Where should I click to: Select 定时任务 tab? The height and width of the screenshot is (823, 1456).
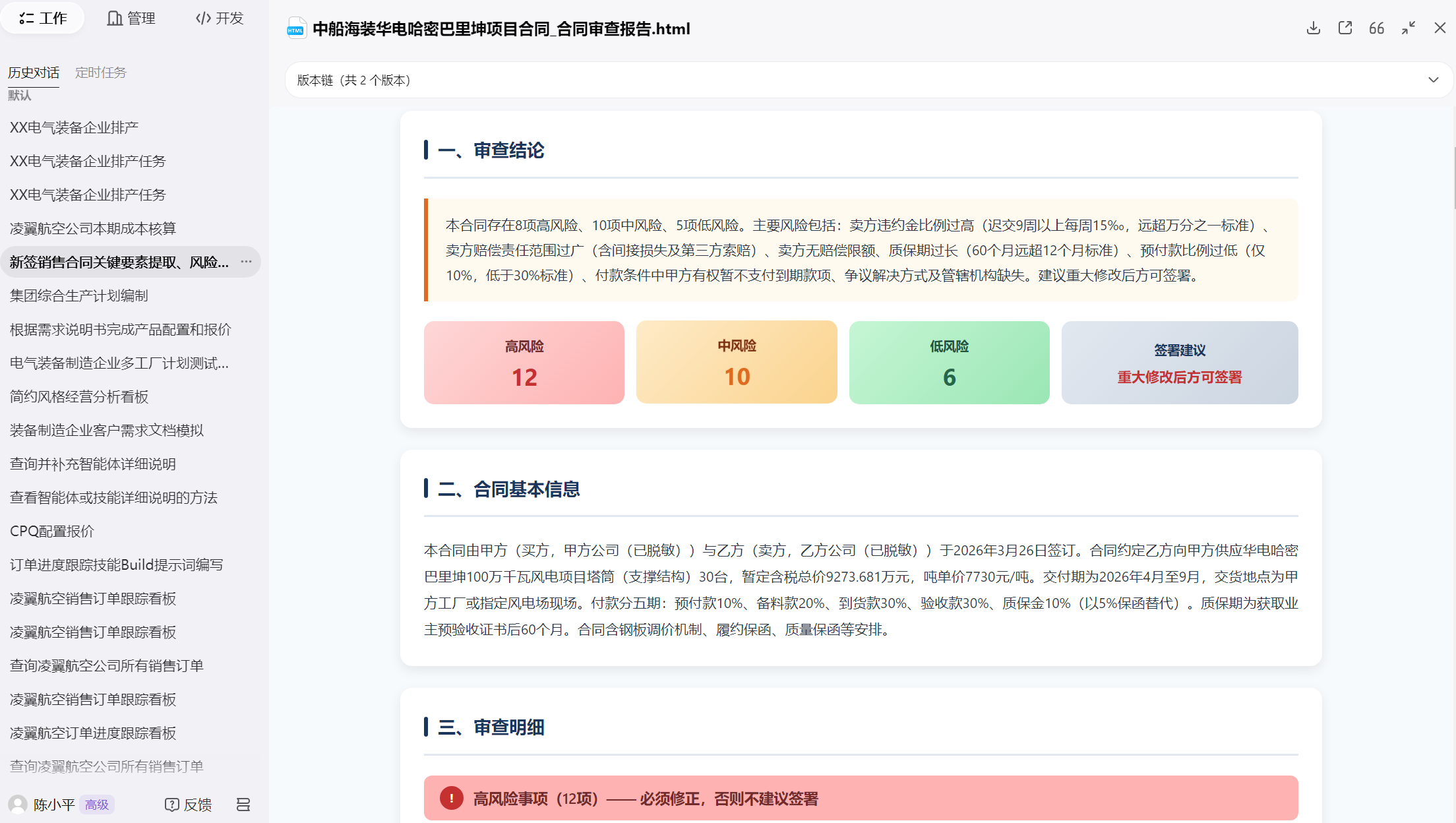point(101,73)
